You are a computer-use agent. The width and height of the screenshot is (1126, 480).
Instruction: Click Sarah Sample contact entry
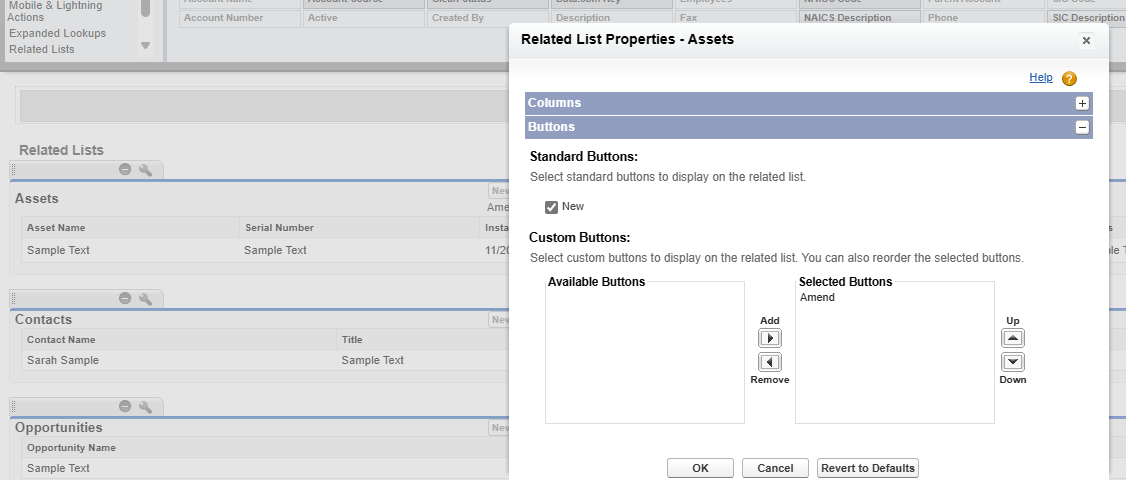[x=62, y=360]
